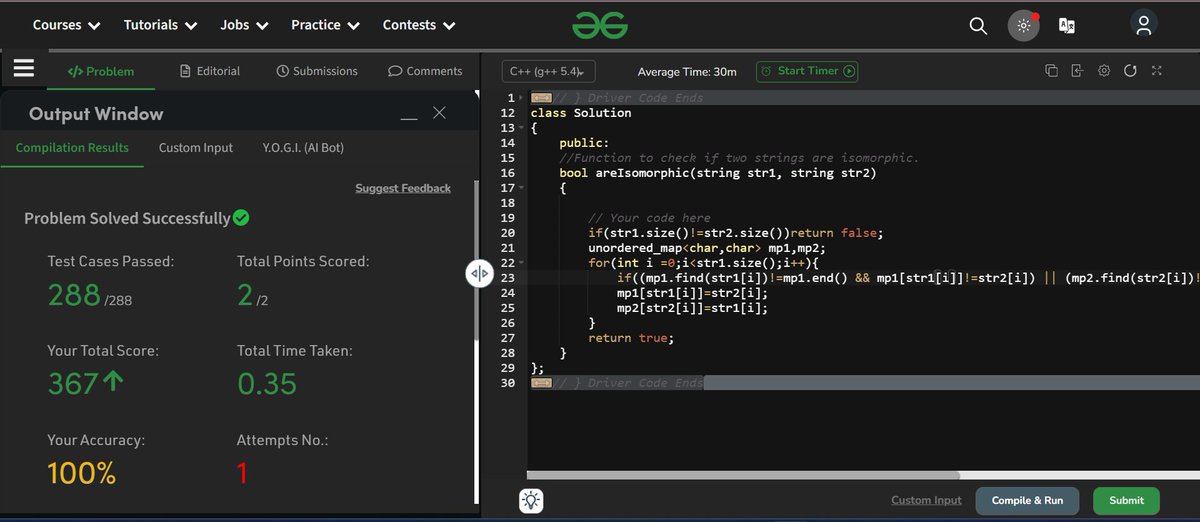The image size is (1200, 522).
Task: Click the editor horizontal scrollbar
Action: [x=743, y=476]
